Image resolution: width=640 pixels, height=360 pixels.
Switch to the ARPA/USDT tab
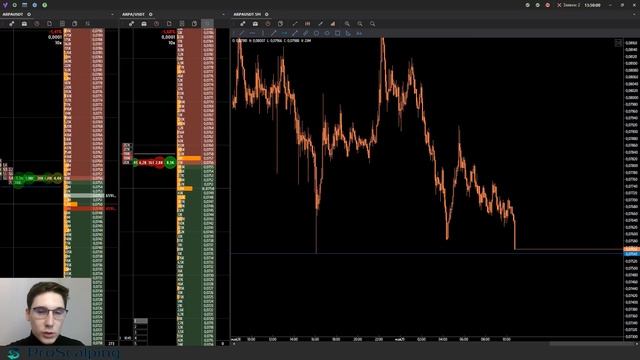click(133, 14)
